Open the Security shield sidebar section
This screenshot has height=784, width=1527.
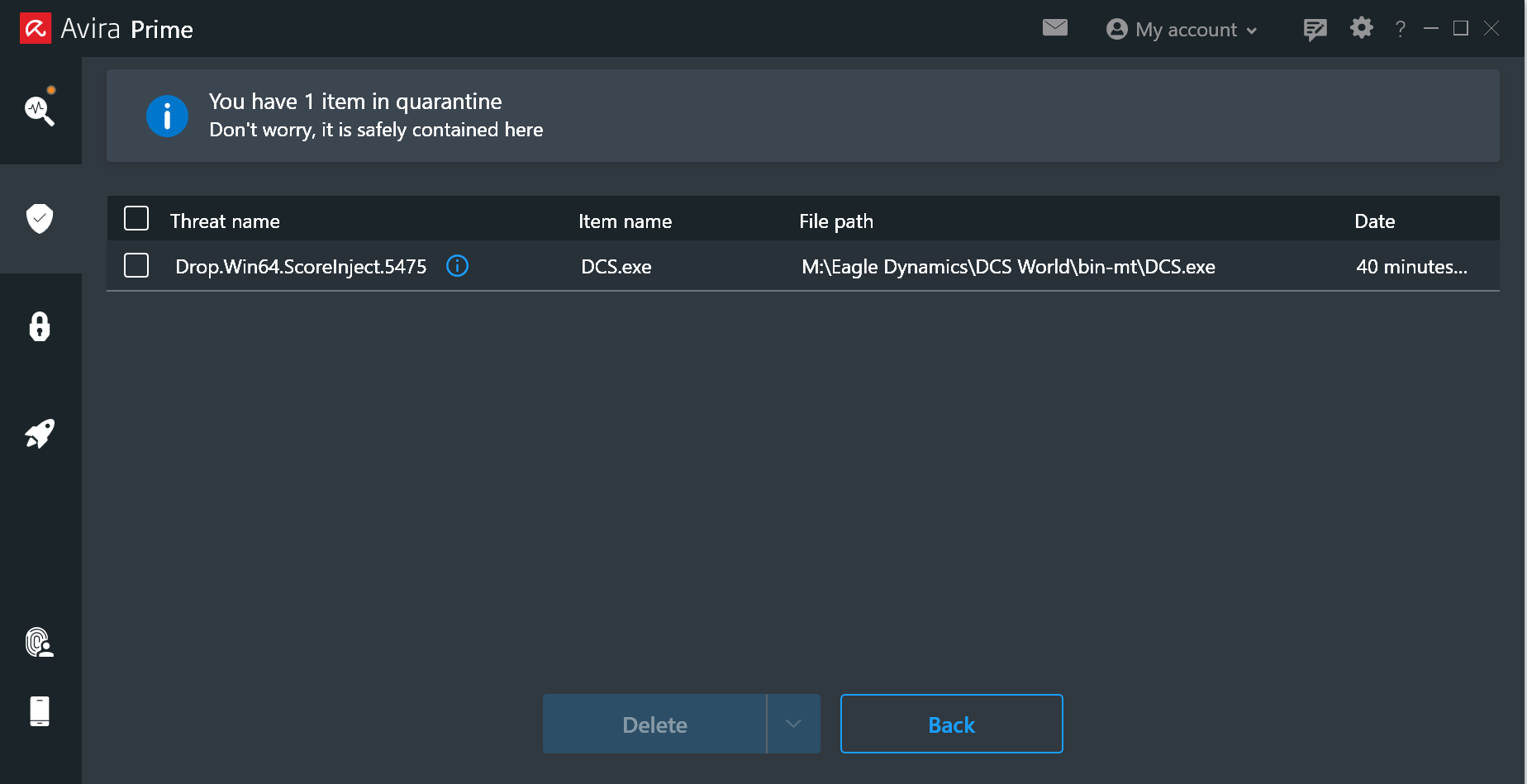point(40,219)
